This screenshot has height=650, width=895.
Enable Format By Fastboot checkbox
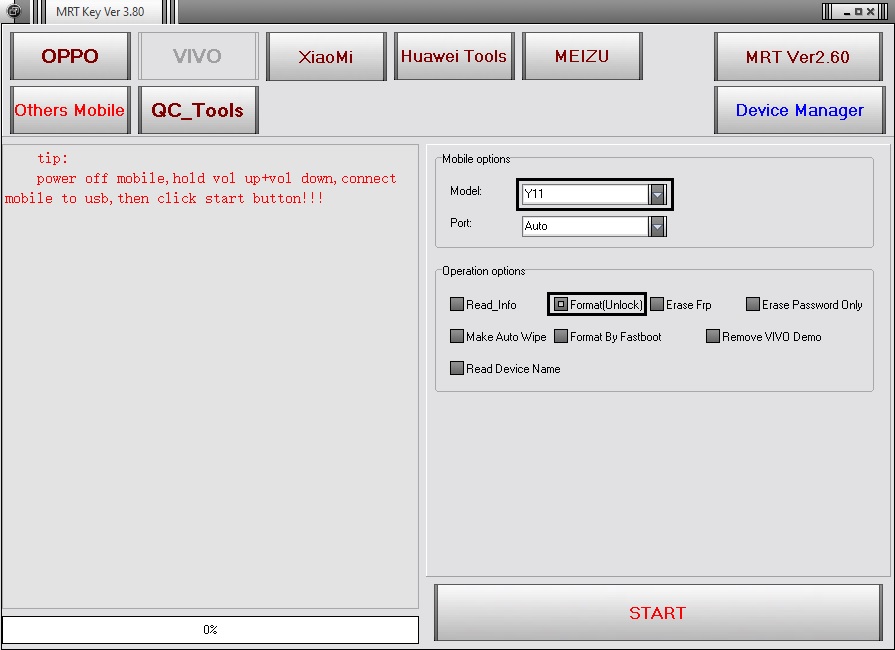[x=561, y=336]
